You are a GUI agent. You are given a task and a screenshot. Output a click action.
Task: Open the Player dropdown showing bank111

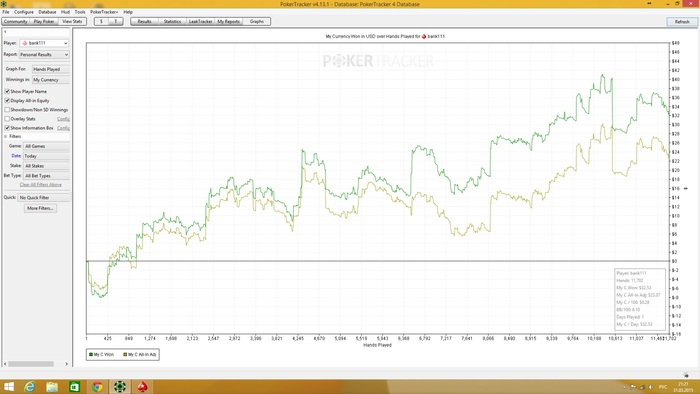[44, 43]
